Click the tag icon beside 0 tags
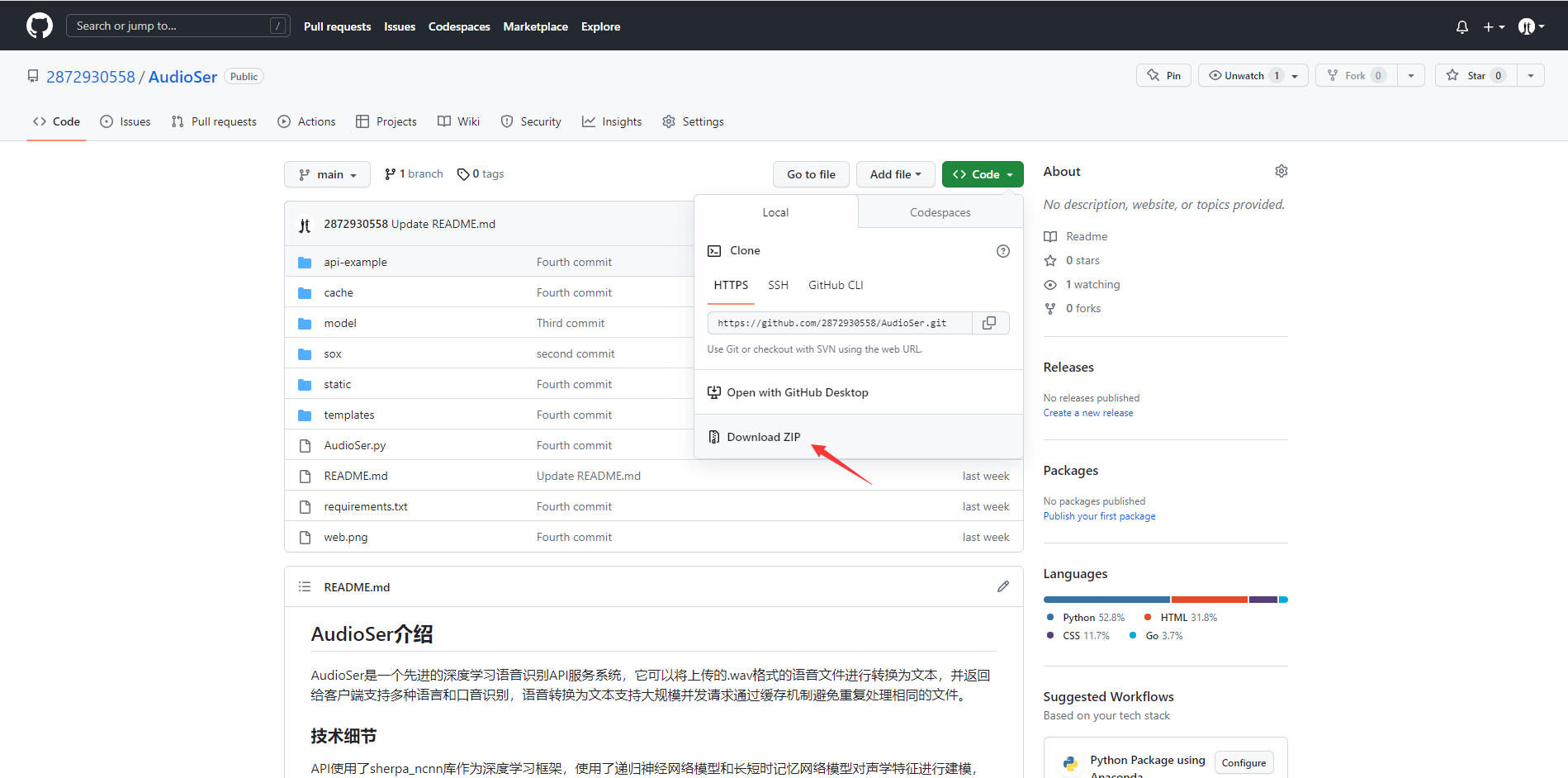The width and height of the screenshot is (1568, 778). (x=463, y=174)
